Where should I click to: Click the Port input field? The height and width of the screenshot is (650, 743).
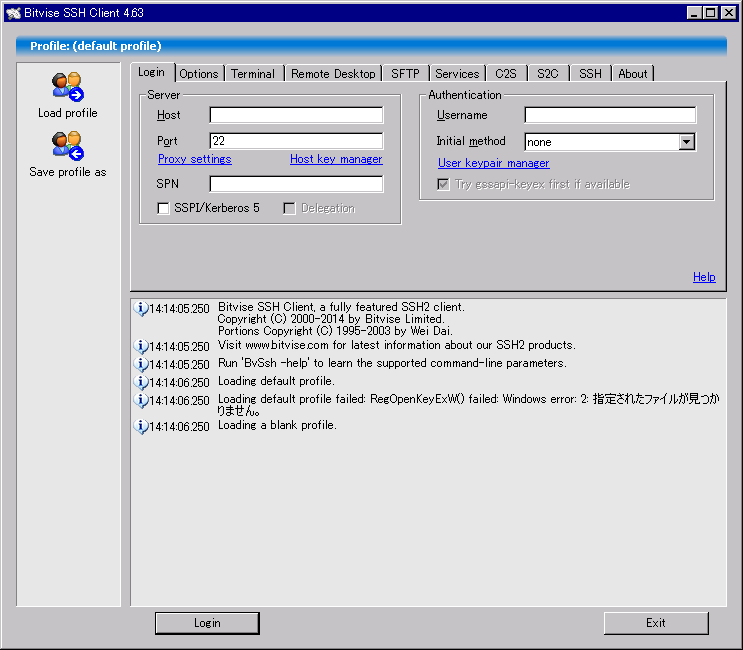296,141
